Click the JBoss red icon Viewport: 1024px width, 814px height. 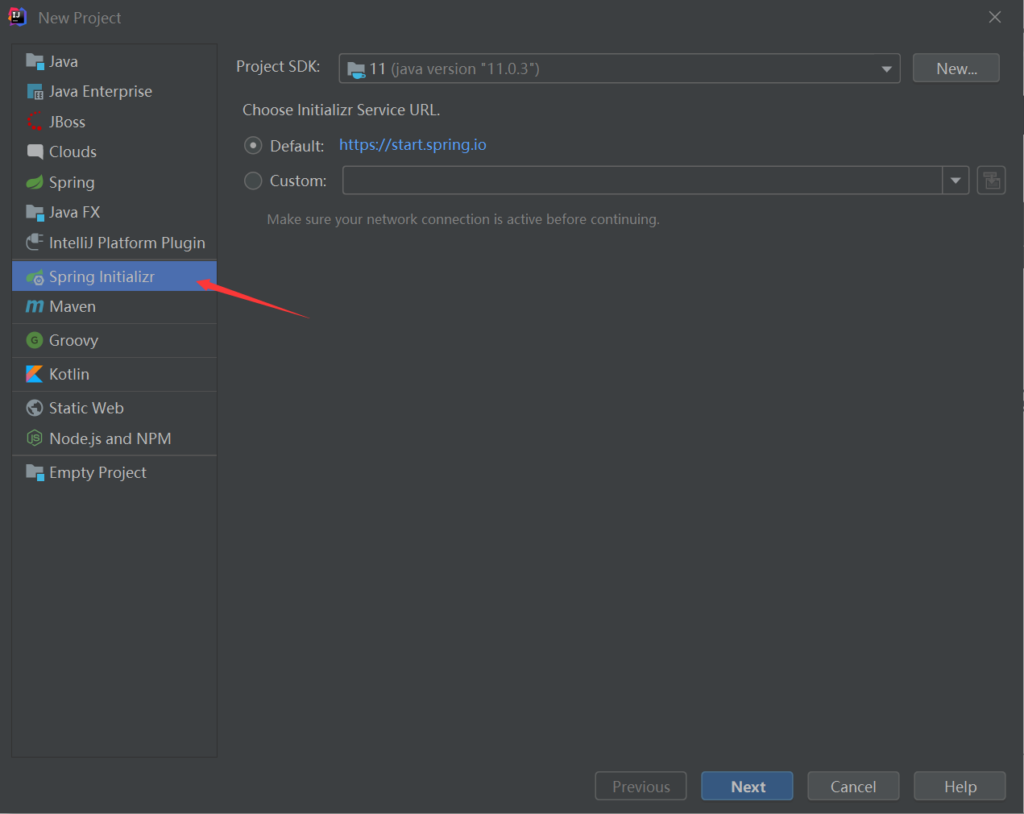pyautogui.click(x=35, y=122)
